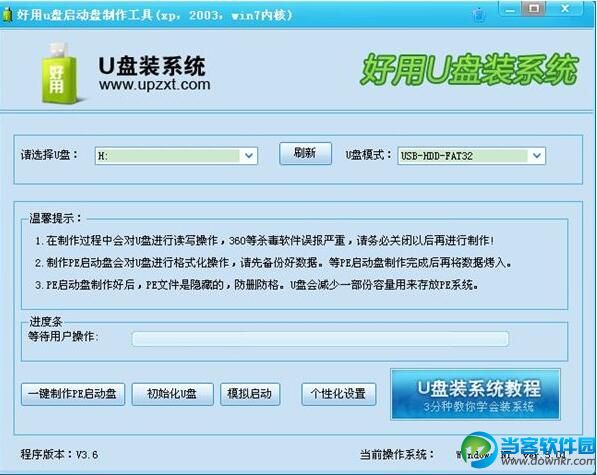The height and width of the screenshot is (475, 597).
Task: Click the 温馨提示 heading
Action: (55, 218)
